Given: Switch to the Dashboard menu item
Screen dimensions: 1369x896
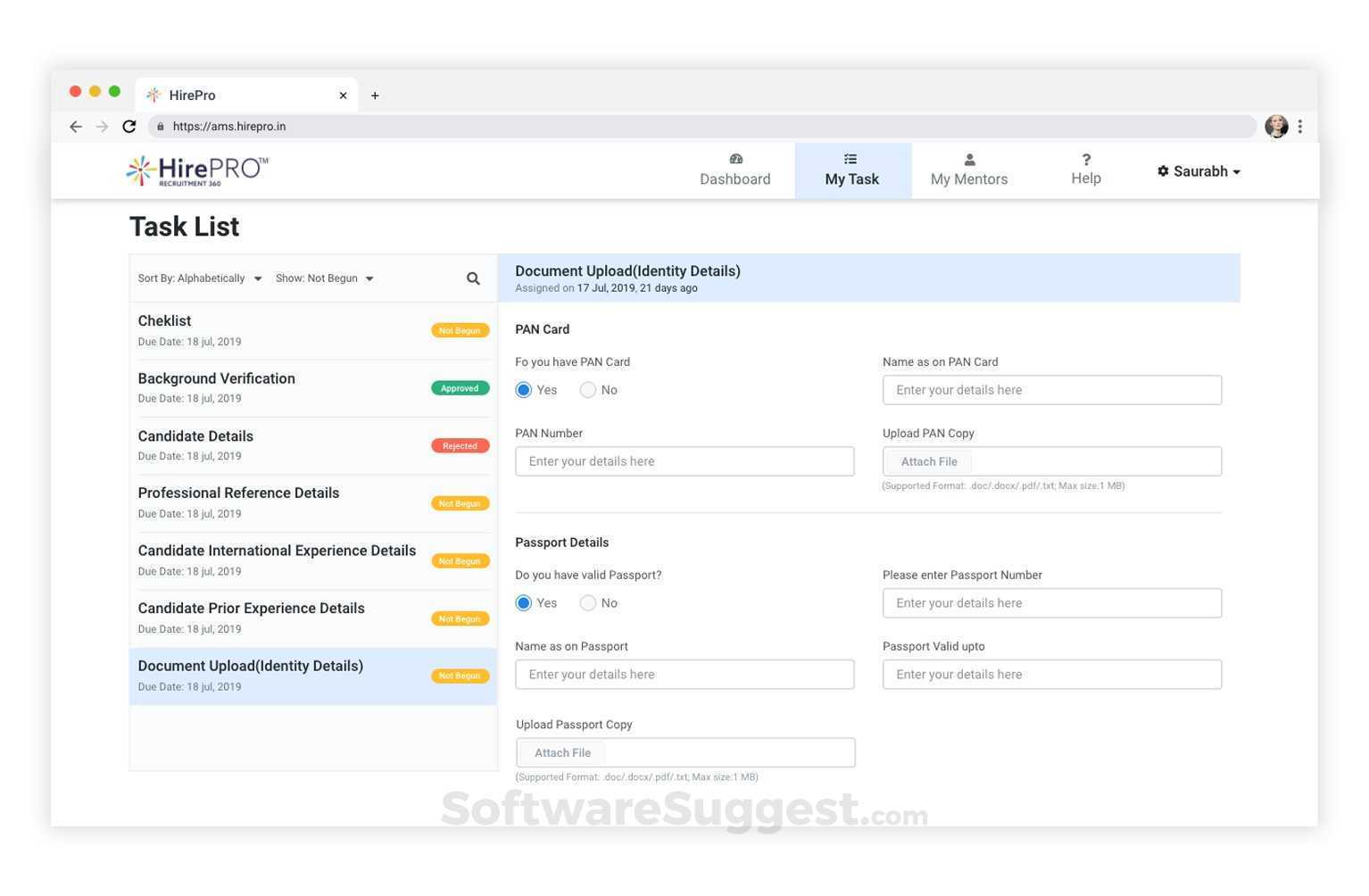Looking at the screenshot, I should point(734,178).
